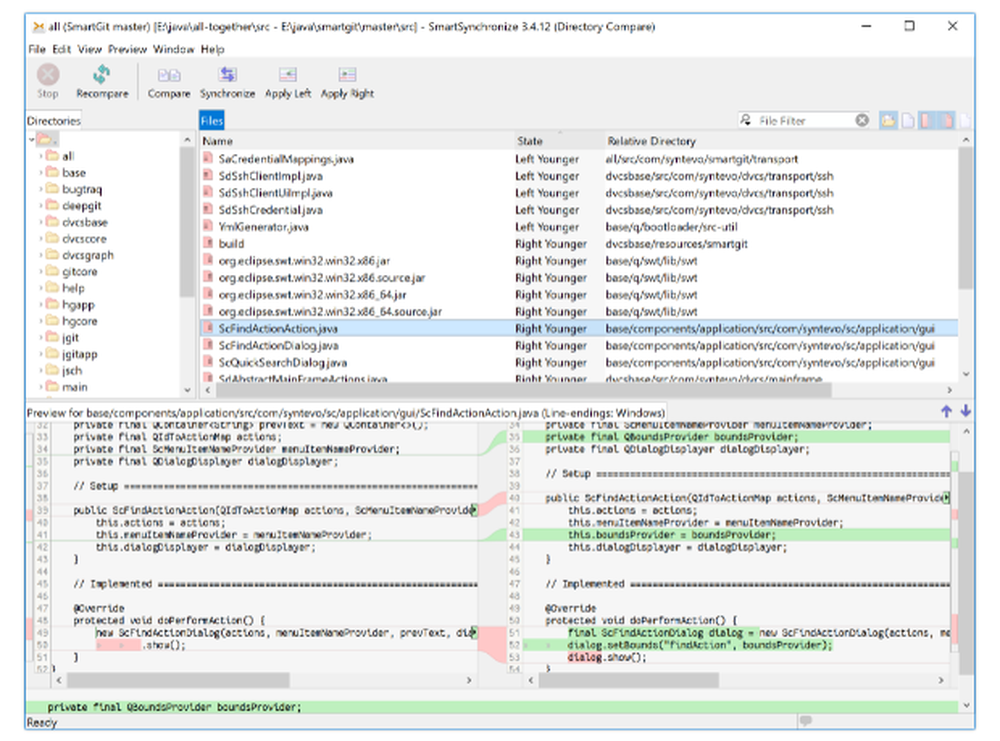The image size is (1000, 741).
Task: Jump to previous change with the up arrow
Action: pos(946,411)
